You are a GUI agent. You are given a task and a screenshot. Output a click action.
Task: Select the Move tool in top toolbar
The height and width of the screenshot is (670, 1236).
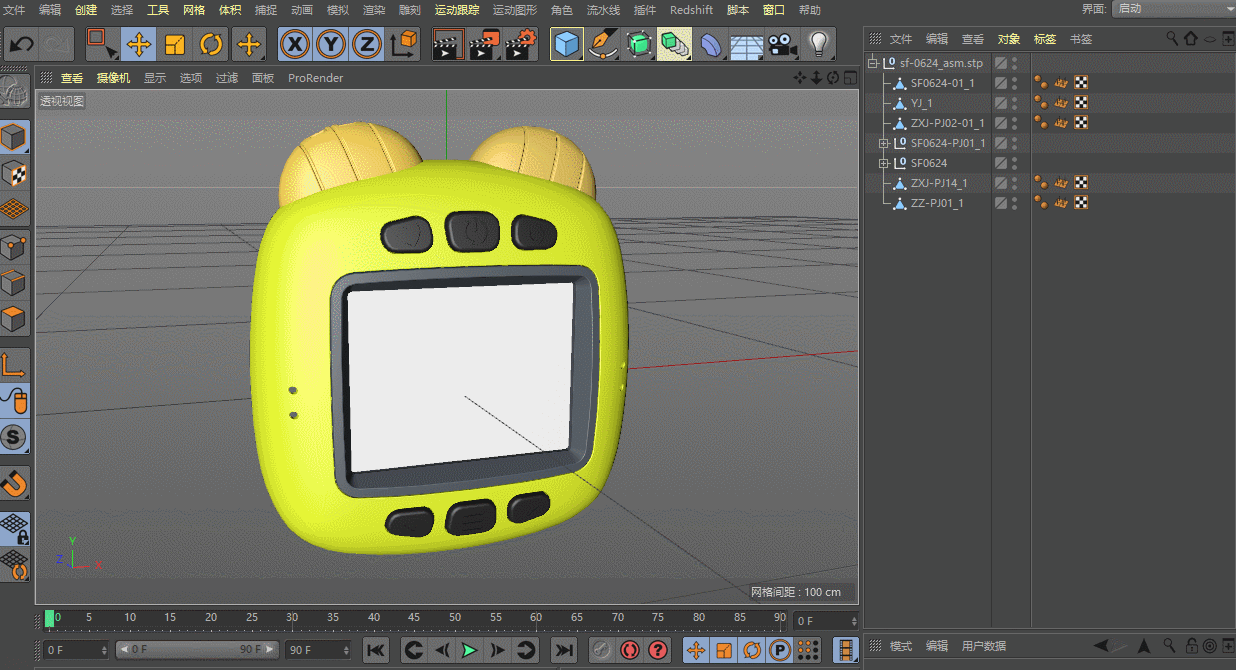click(x=139, y=44)
